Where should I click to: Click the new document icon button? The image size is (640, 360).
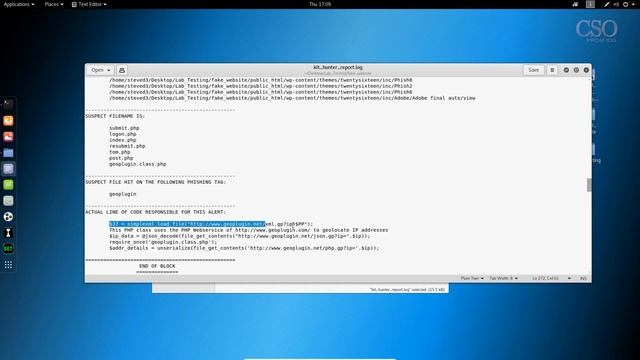[122, 70]
